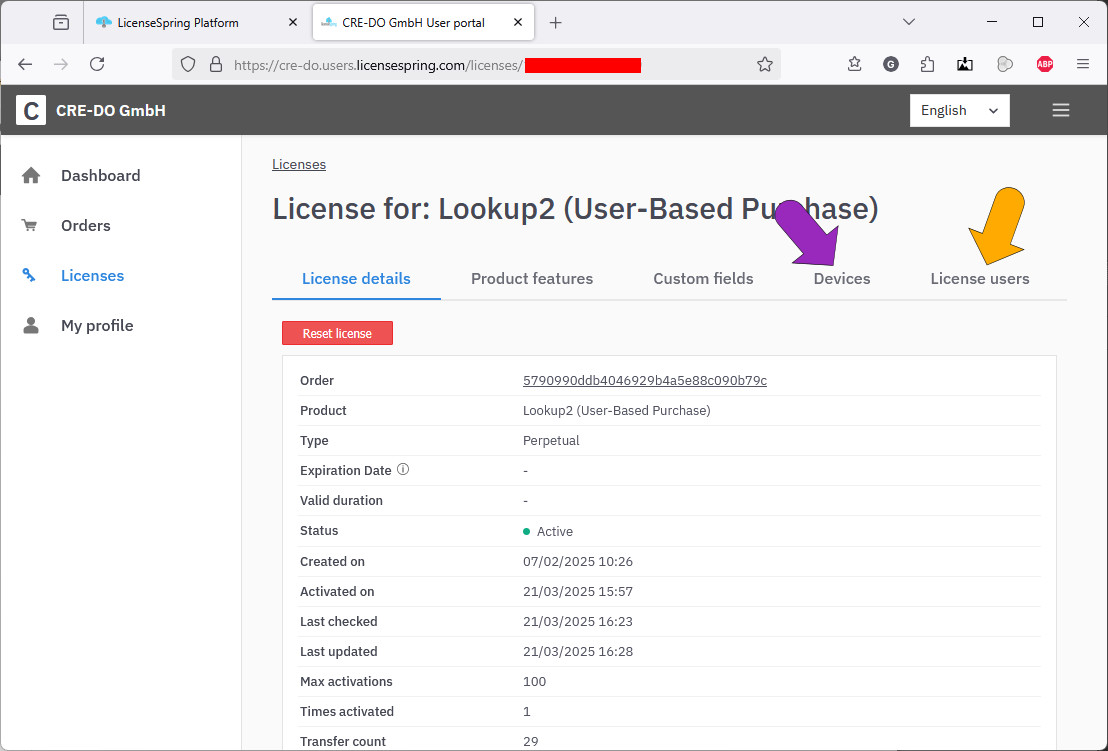
Task: Click the Perpetual type value
Action: [x=550, y=440]
